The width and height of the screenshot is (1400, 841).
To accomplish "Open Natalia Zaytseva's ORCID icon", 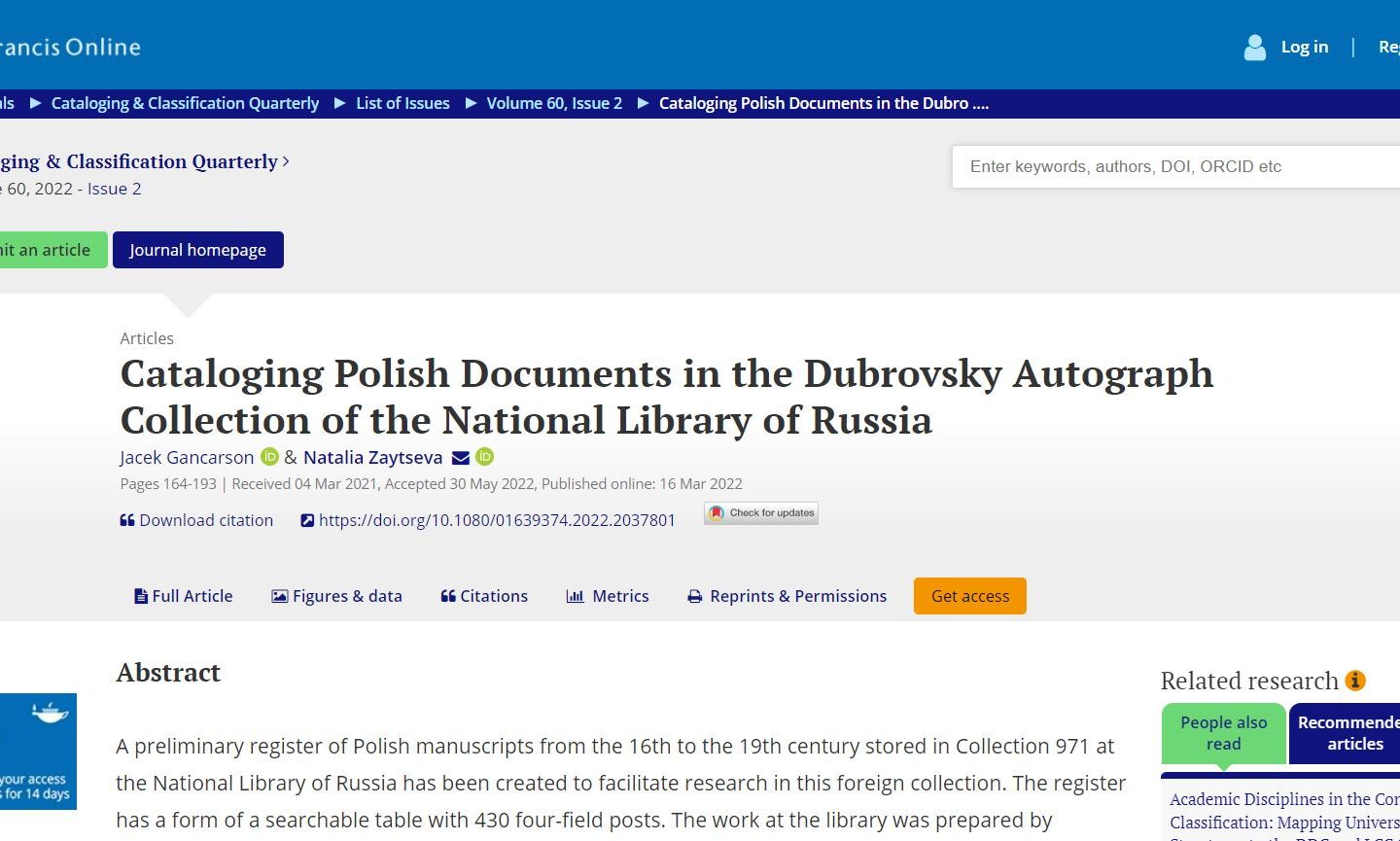I will [484, 457].
